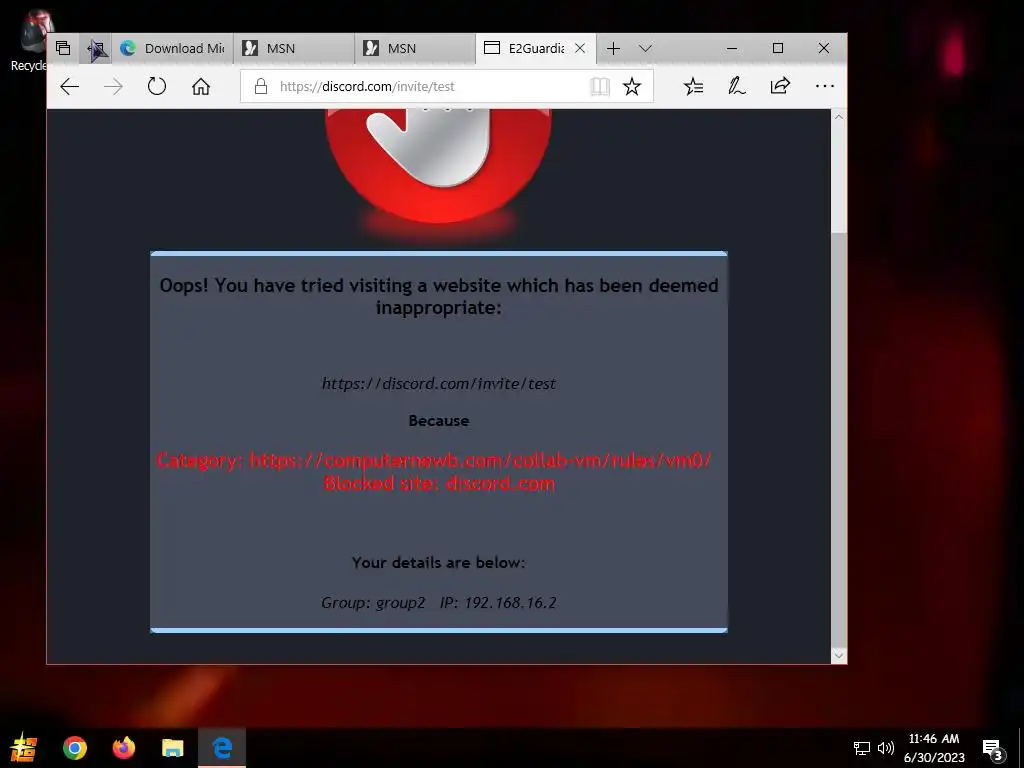1024x768 pixels.
Task: Share this page
Action: pyautogui.click(x=780, y=86)
